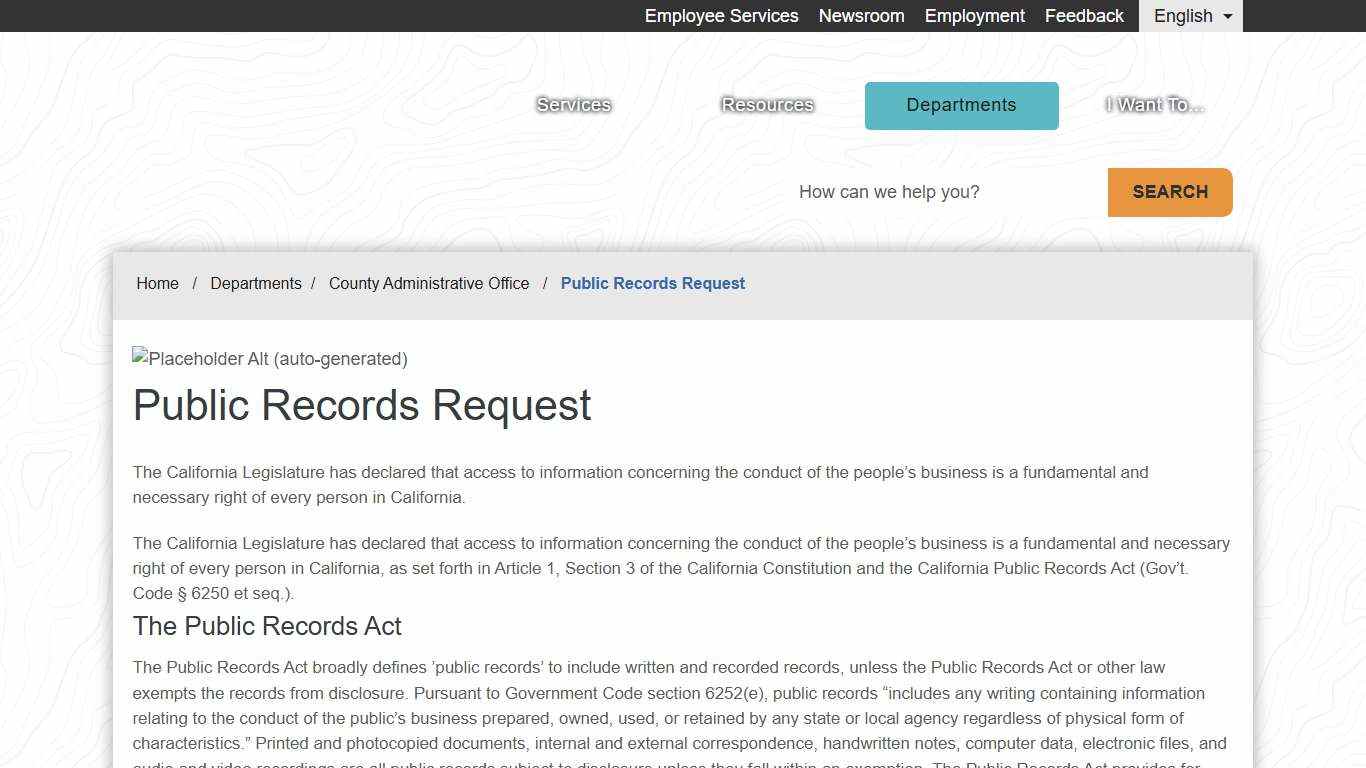Open the English language dropdown
The height and width of the screenshot is (768, 1366).
(x=1183, y=15)
